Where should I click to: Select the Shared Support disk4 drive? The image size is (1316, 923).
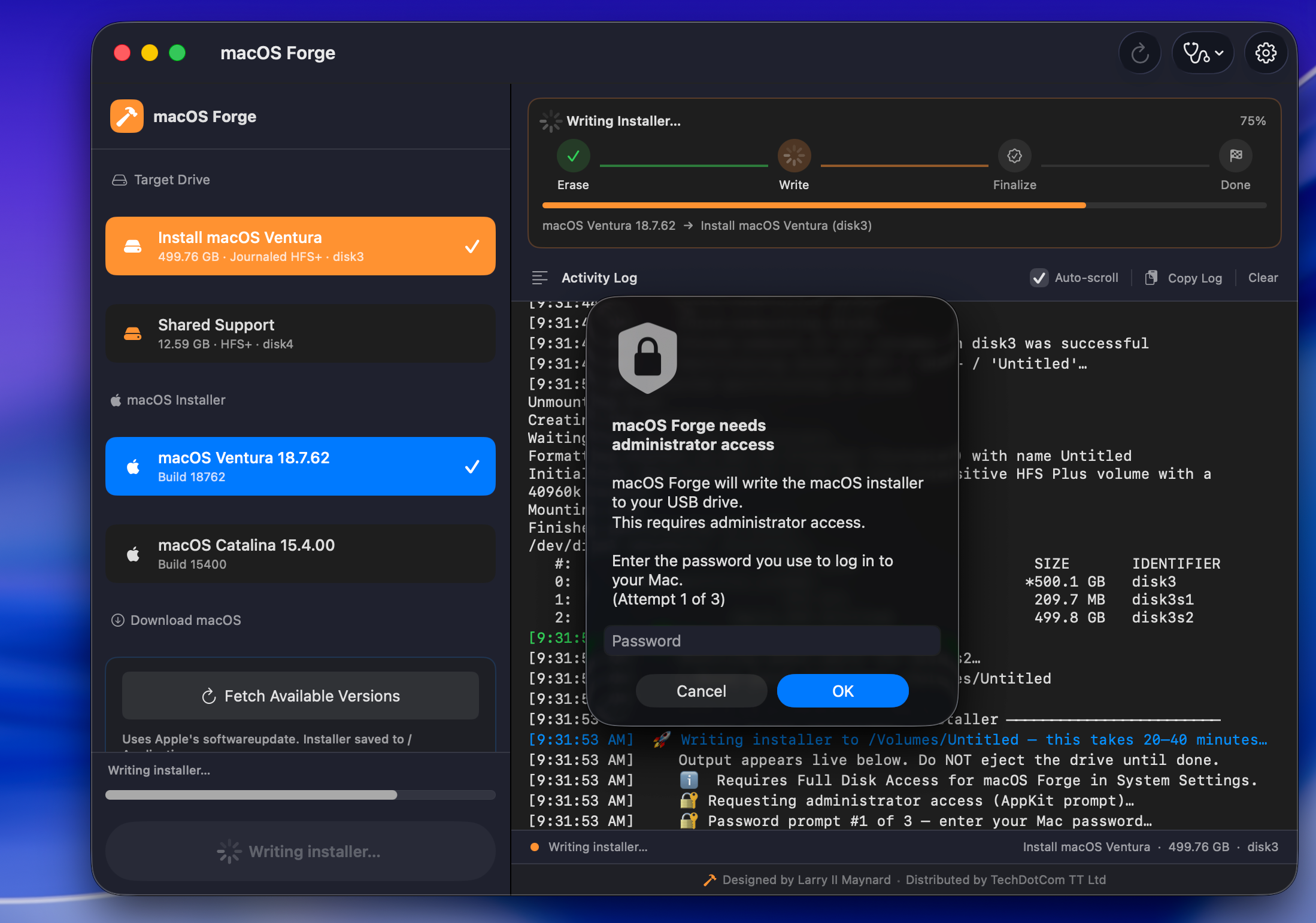point(301,333)
